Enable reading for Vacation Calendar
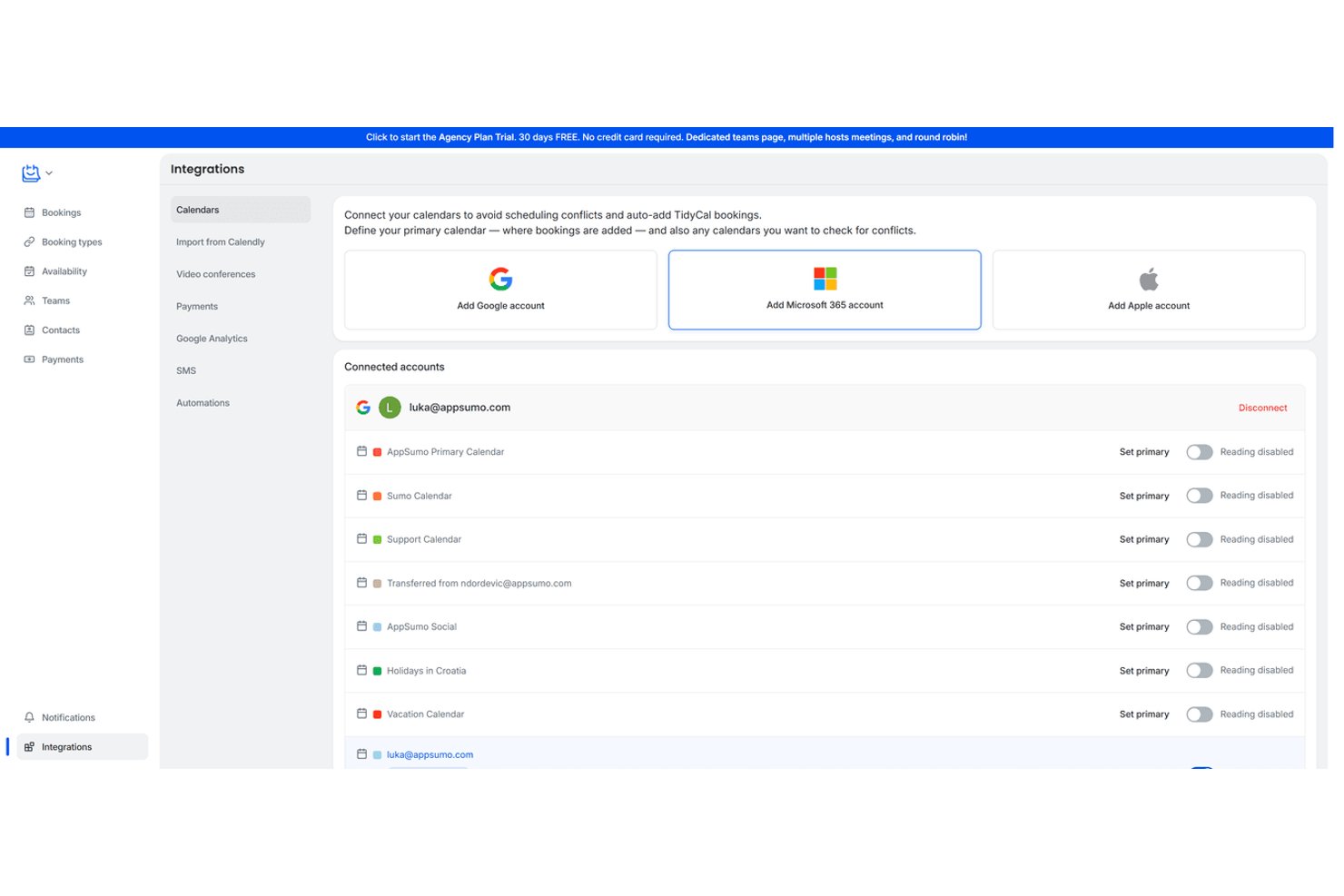This screenshot has height=896, width=1344. pyautogui.click(x=1199, y=714)
